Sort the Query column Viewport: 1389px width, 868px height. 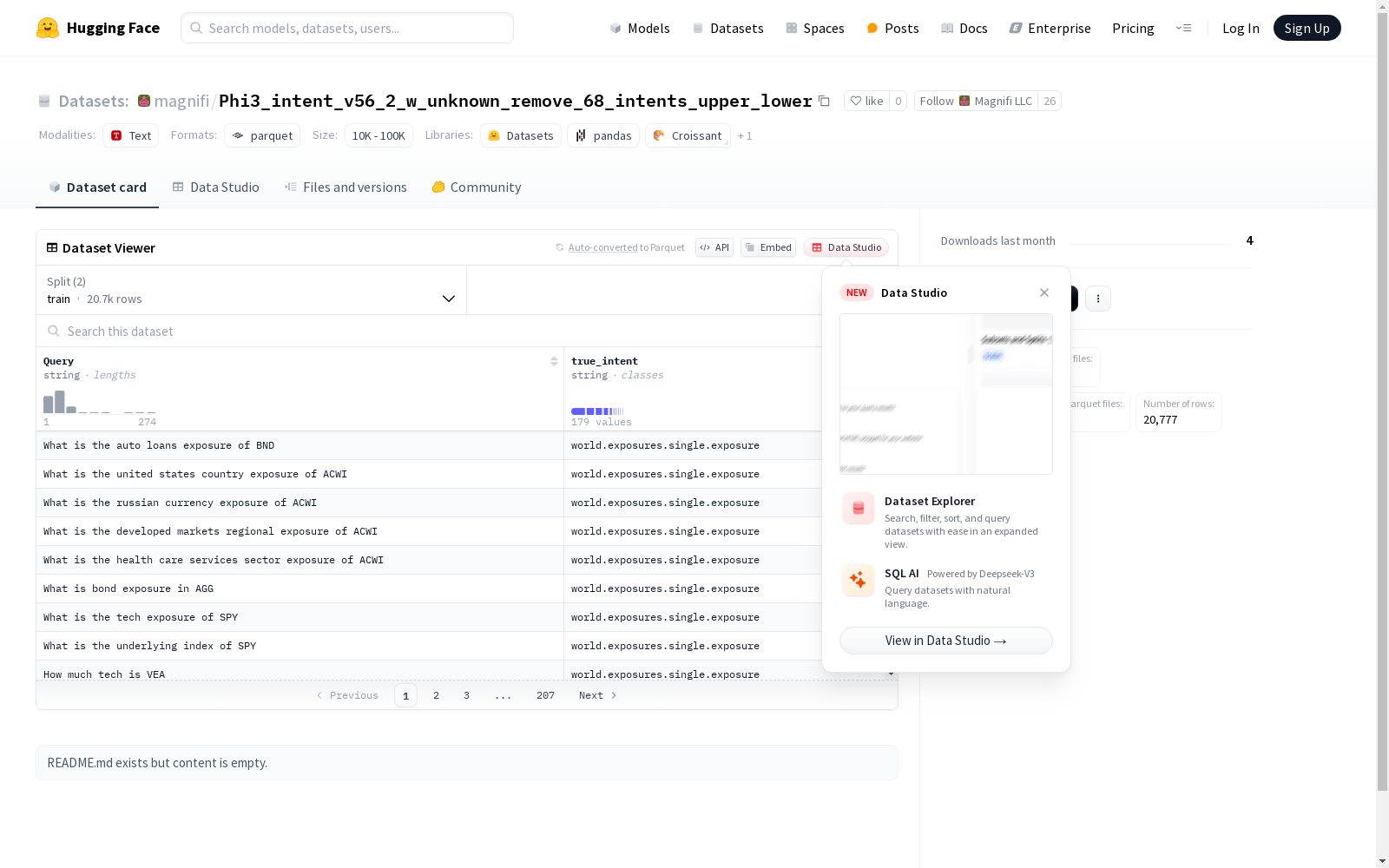pos(554,361)
